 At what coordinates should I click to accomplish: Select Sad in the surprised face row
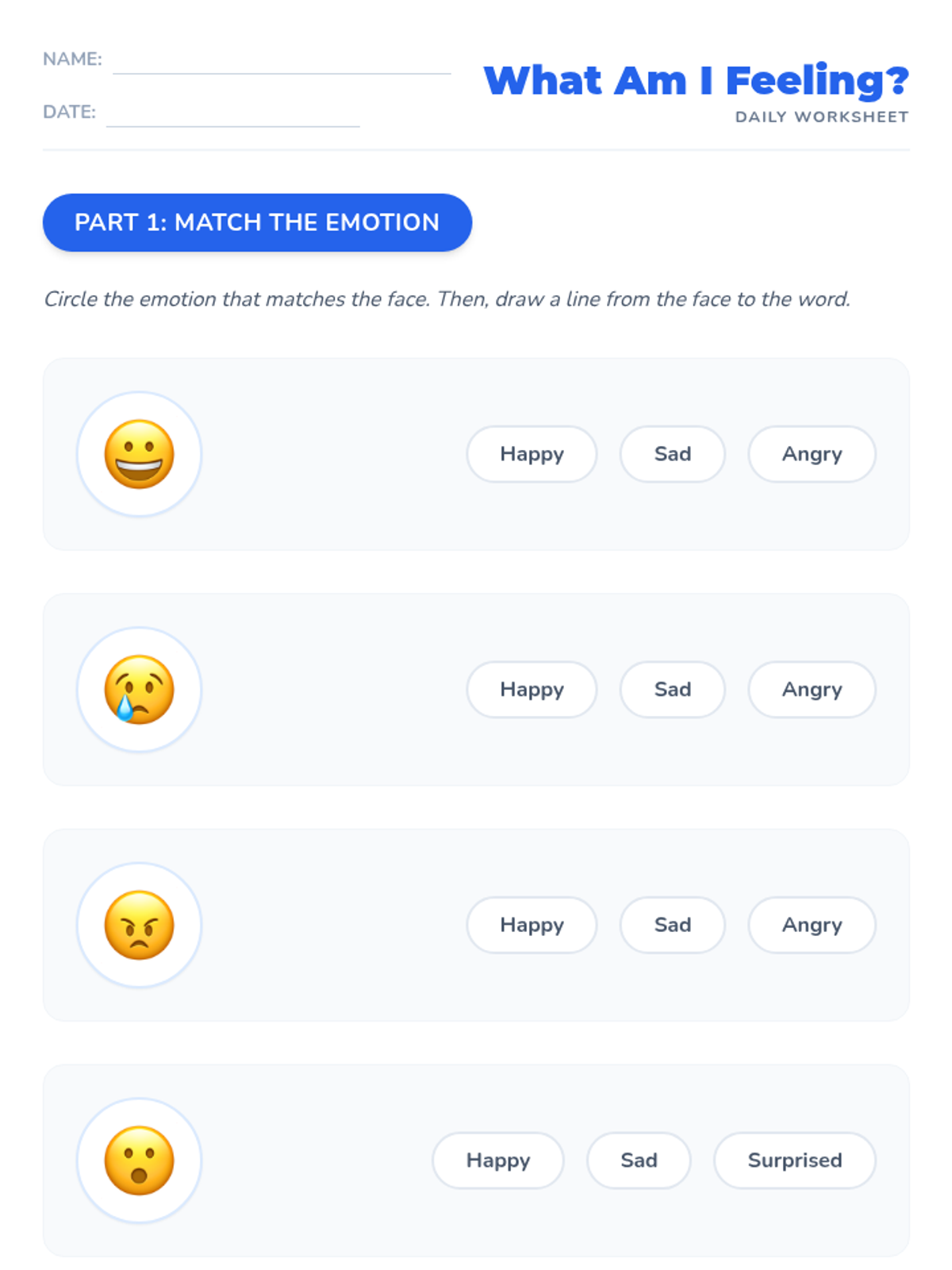tap(639, 1160)
